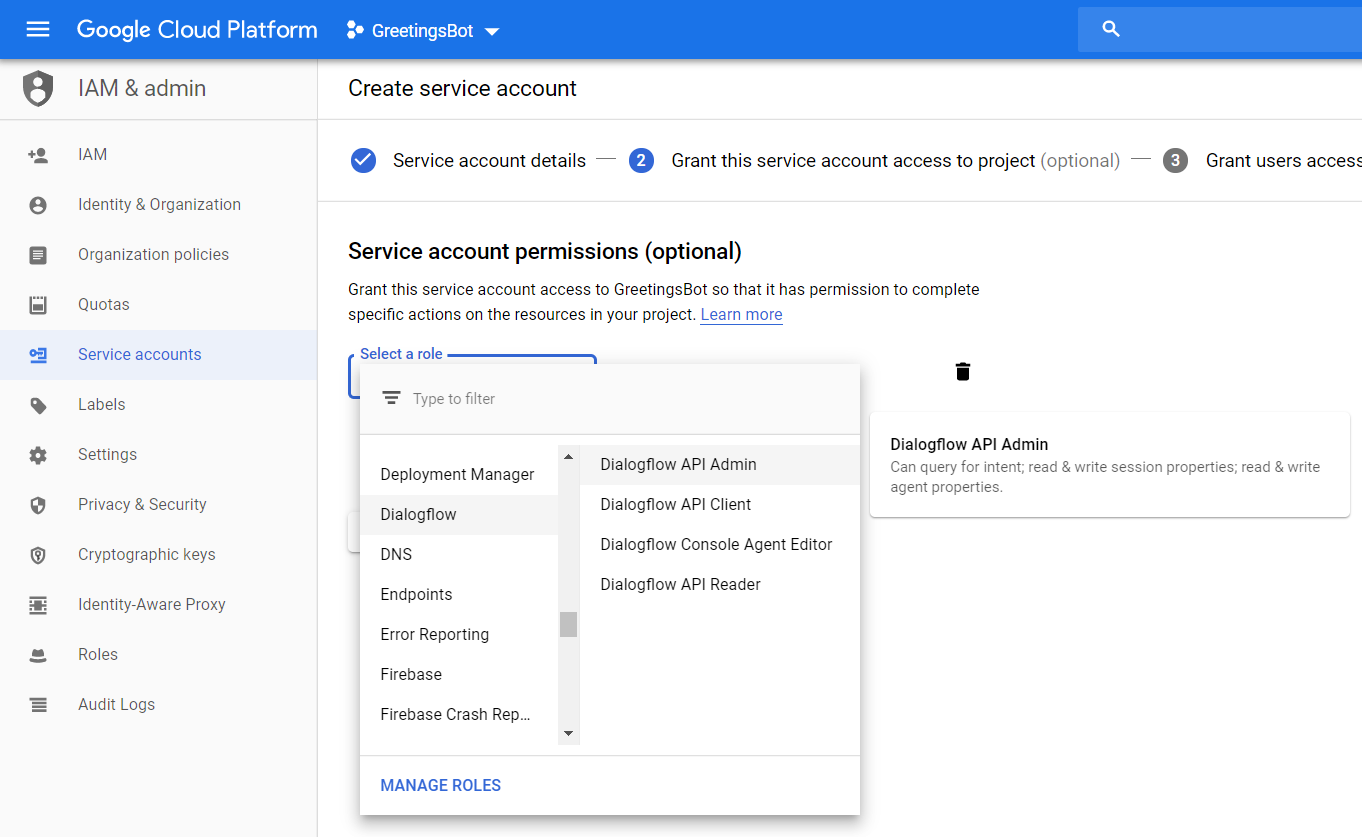
Task: Click the filter lines icon in role picker
Action: click(x=391, y=398)
